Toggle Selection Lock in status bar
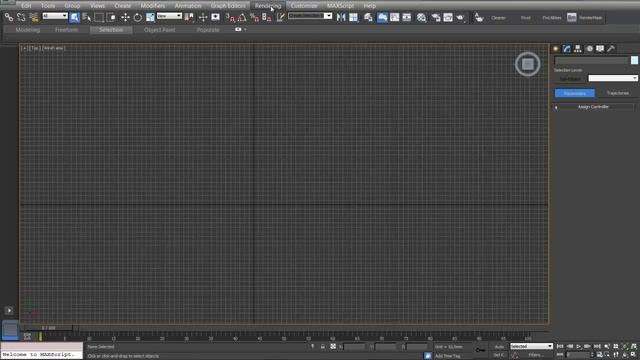The height and width of the screenshot is (360, 640). [322, 347]
